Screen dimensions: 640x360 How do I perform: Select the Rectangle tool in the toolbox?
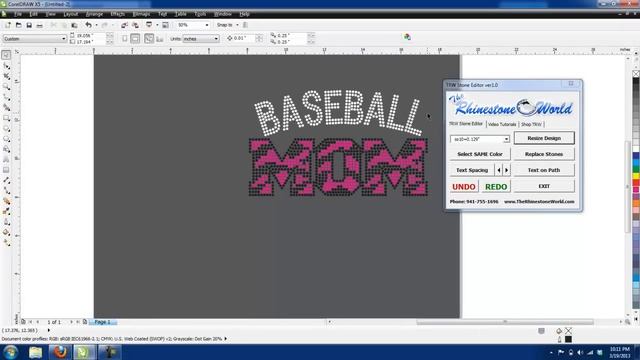6,118
